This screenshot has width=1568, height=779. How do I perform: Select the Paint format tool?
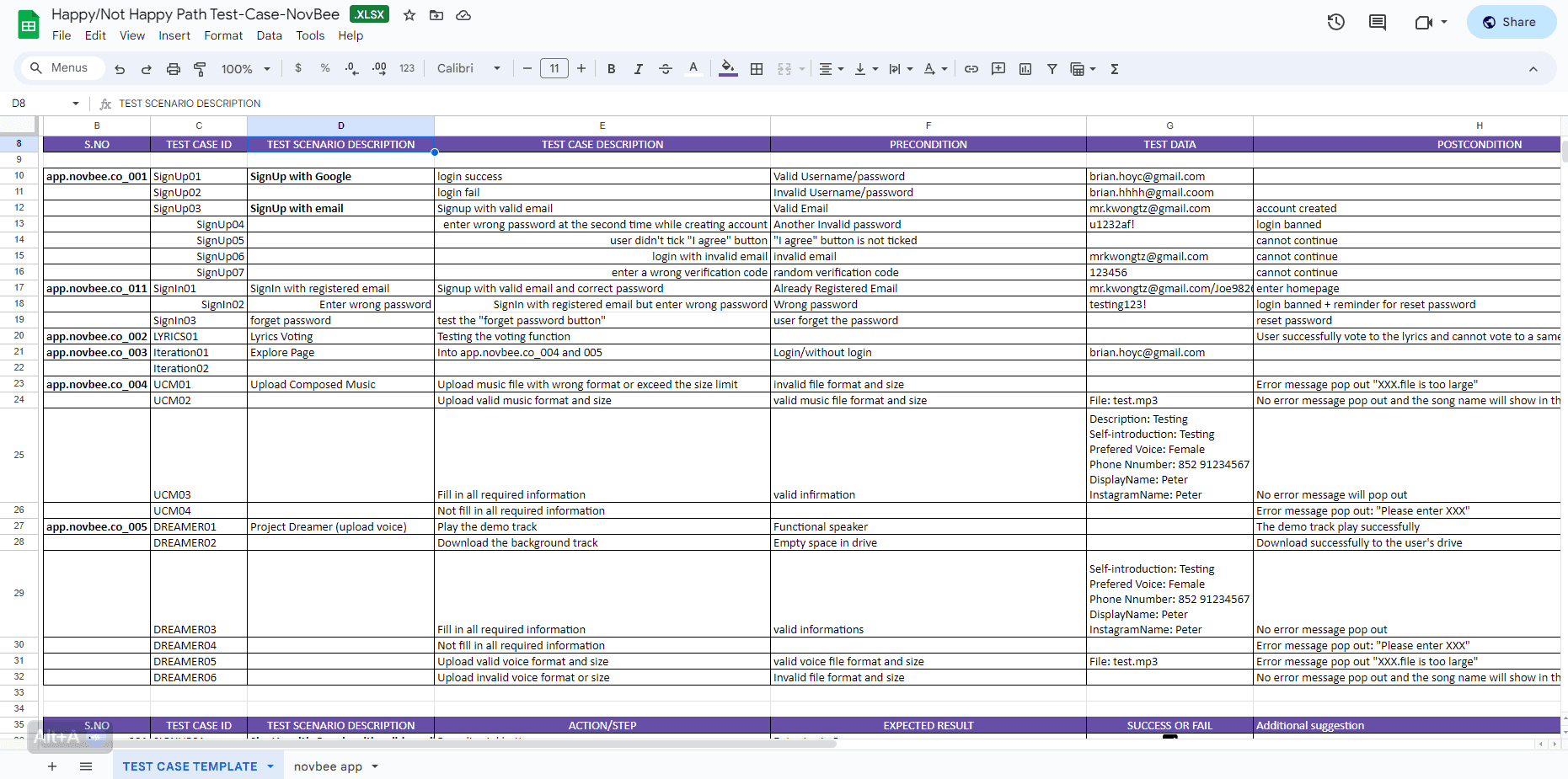[200, 69]
